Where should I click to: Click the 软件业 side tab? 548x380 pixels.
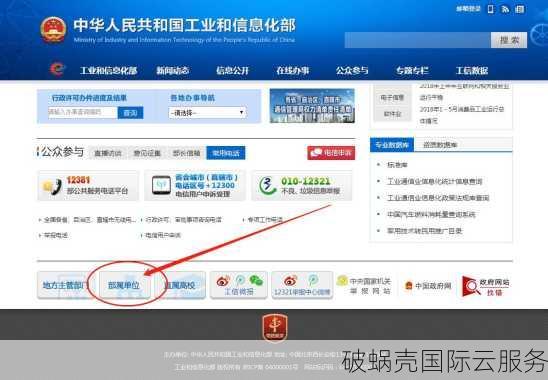click(x=392, y=114)
